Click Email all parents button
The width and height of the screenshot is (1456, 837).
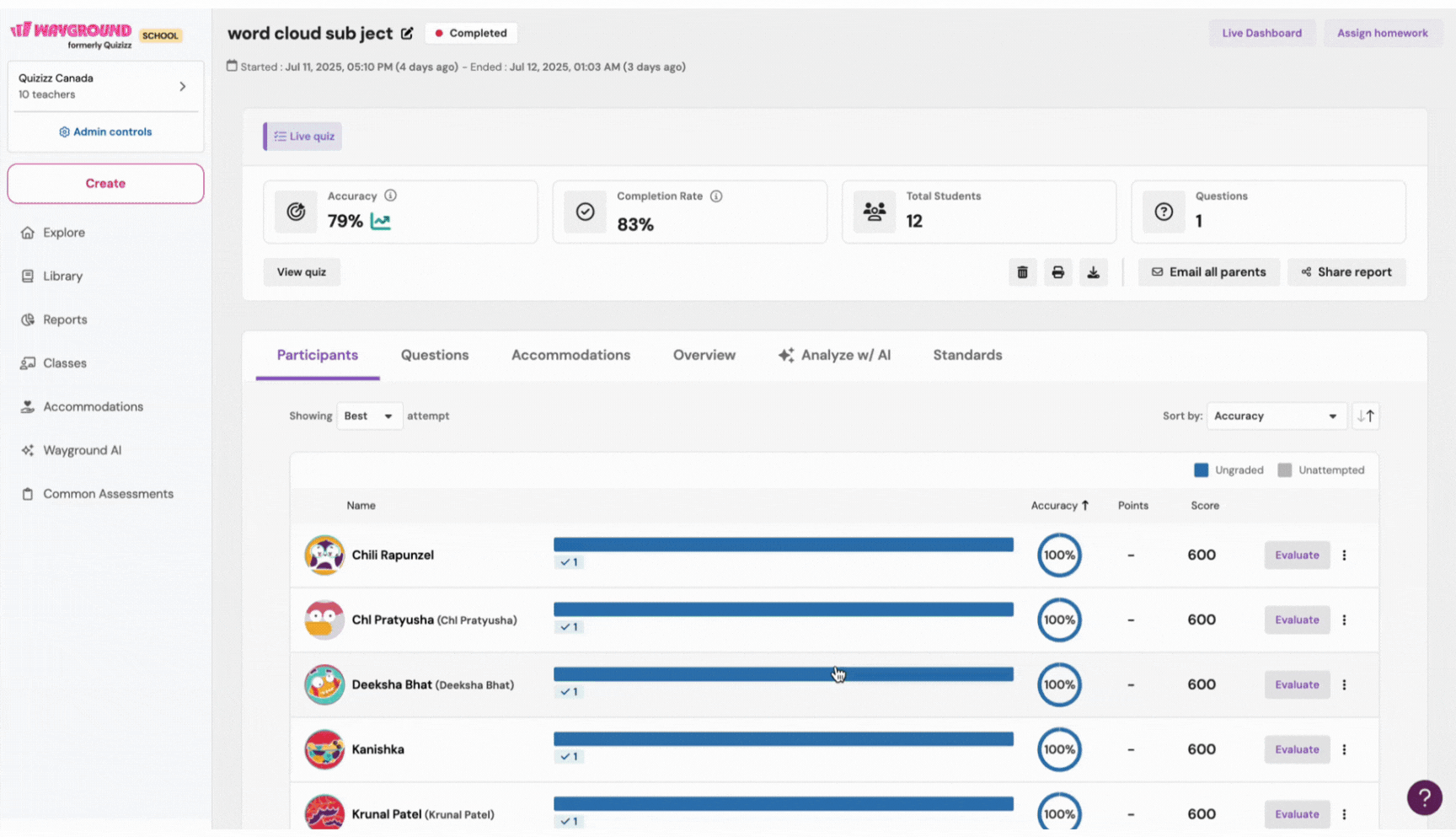(x=1208, y=272)
